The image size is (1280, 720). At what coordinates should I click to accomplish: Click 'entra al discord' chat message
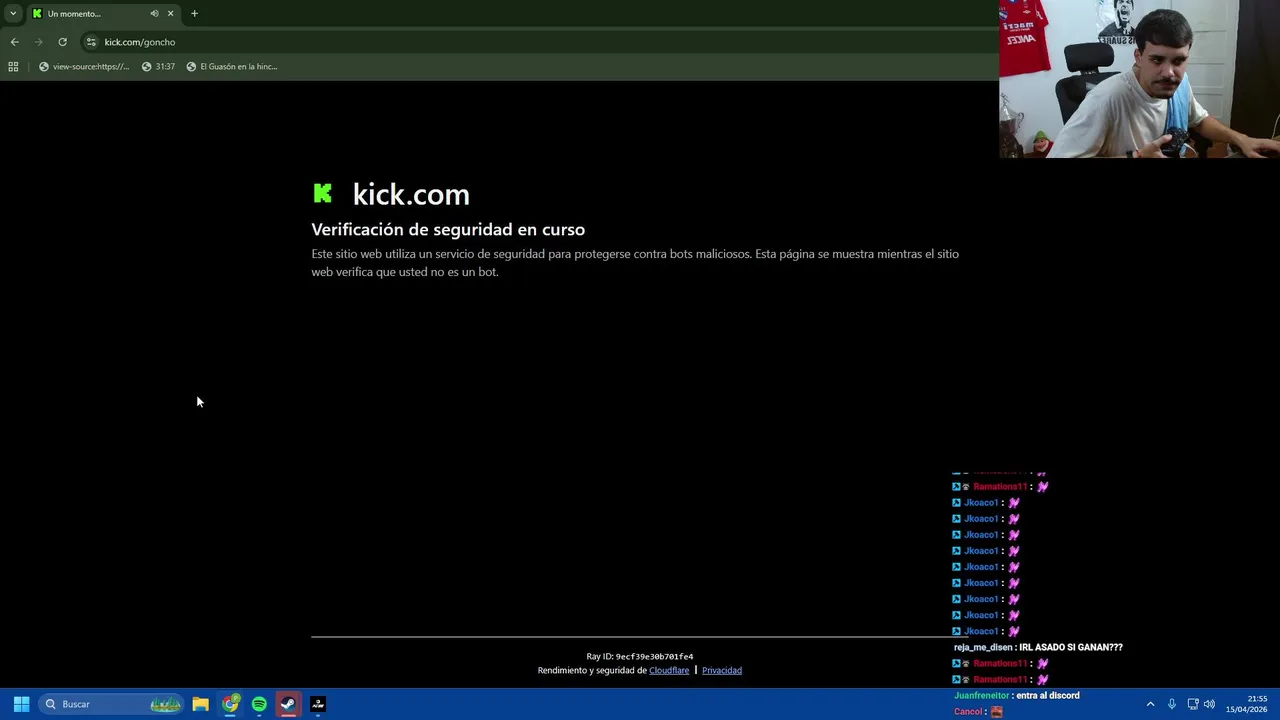click(1048, 695)
